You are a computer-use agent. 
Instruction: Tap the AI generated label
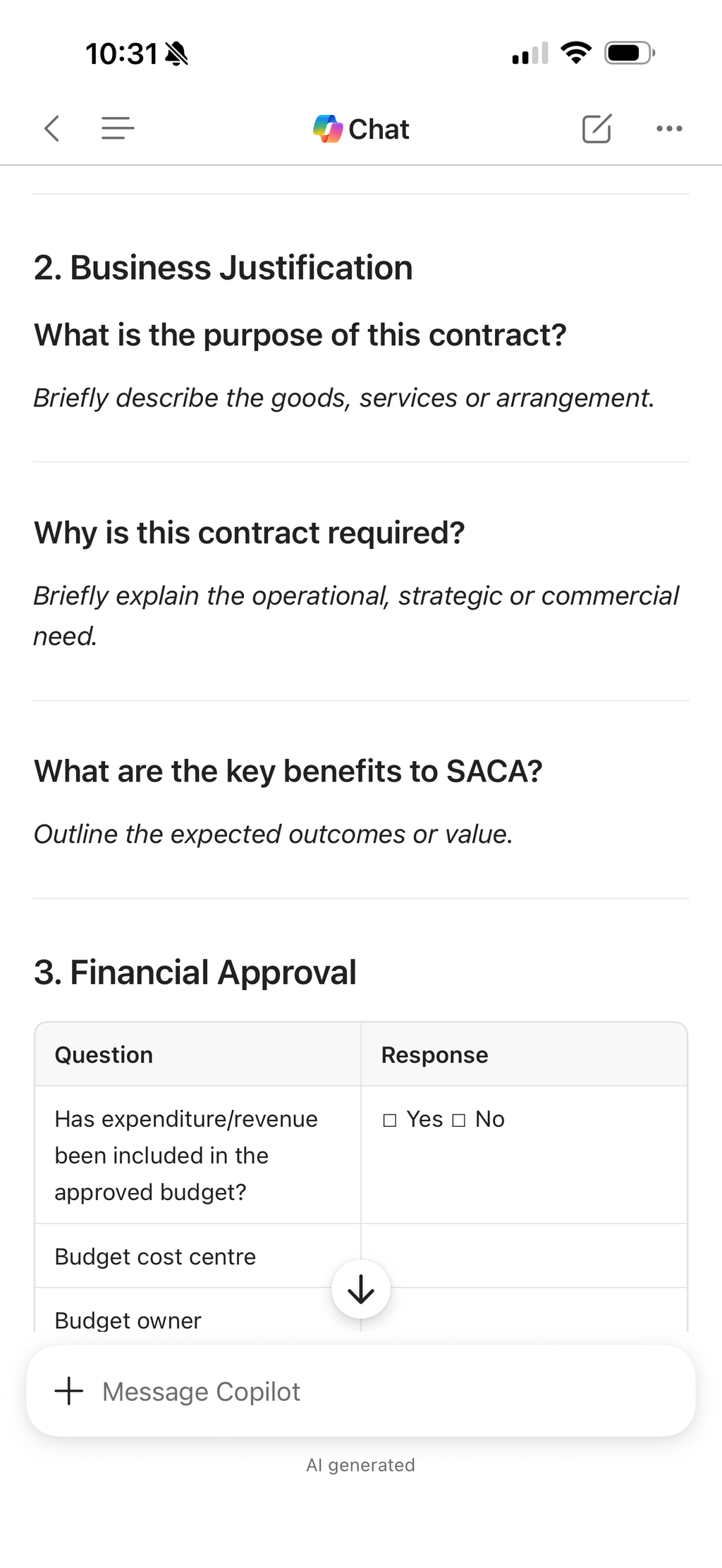tap(360, 1464)
